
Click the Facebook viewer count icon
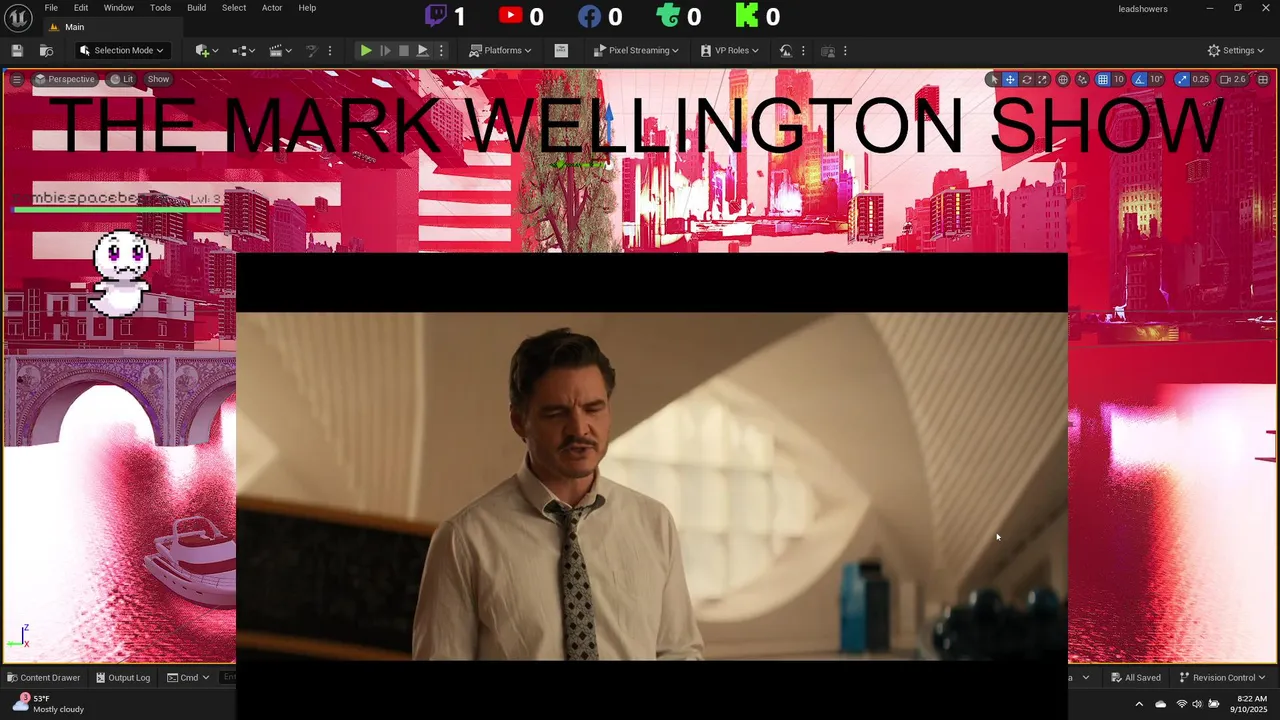589,16
